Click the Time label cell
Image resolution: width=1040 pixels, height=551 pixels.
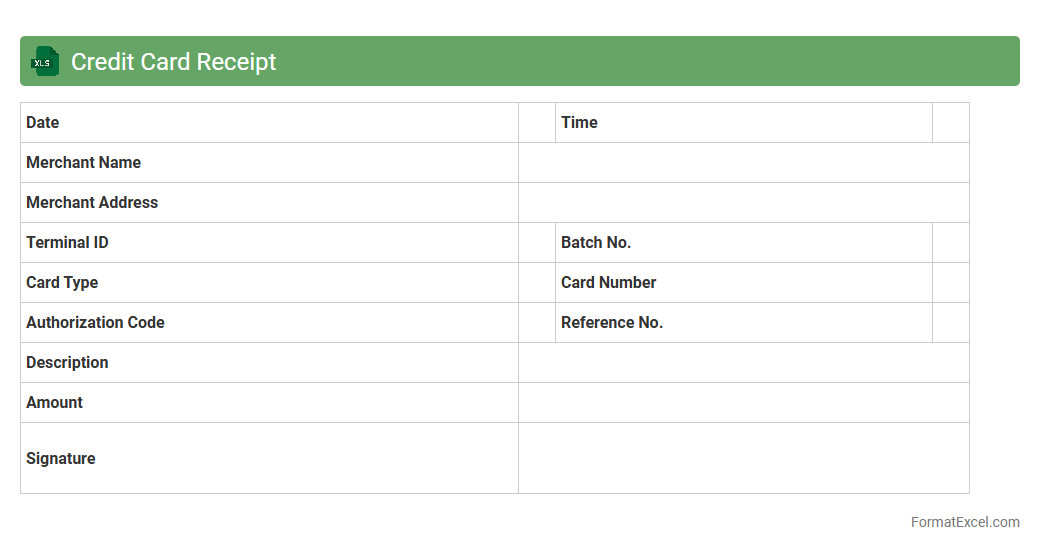(x=743, y=122)
